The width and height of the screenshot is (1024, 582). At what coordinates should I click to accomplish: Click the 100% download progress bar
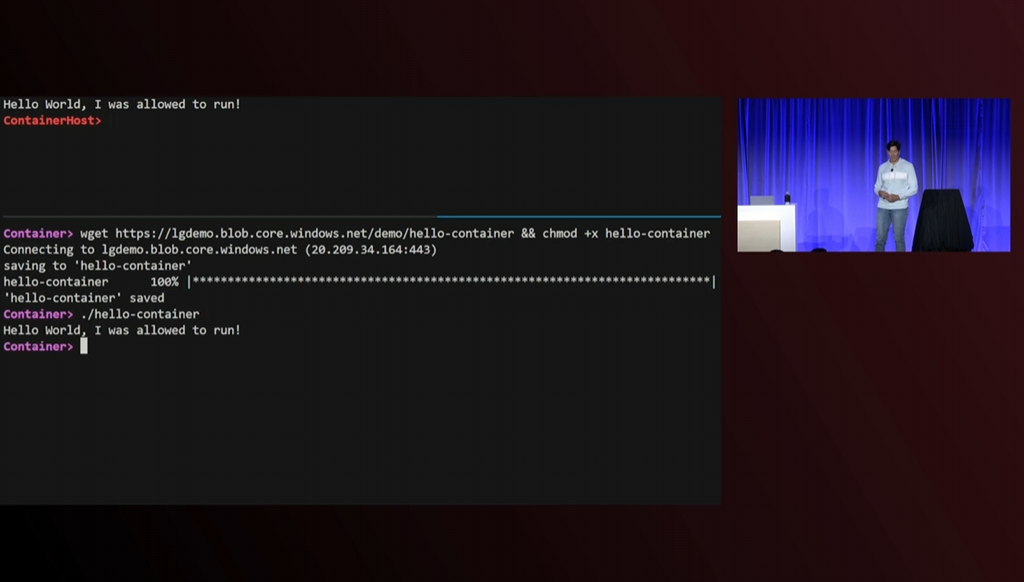pos(452,282)
